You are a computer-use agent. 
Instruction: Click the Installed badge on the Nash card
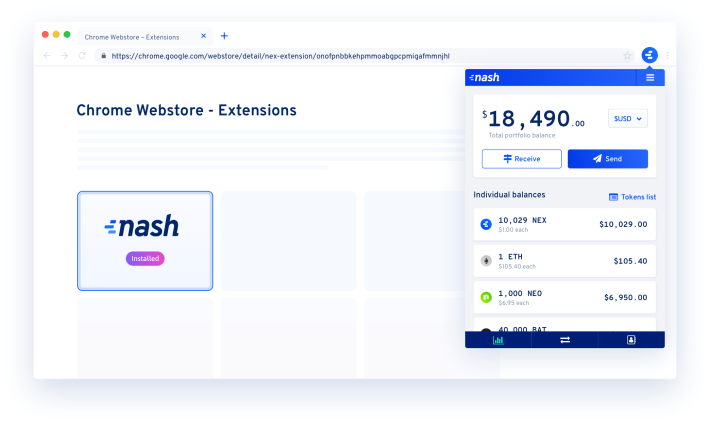145,259
